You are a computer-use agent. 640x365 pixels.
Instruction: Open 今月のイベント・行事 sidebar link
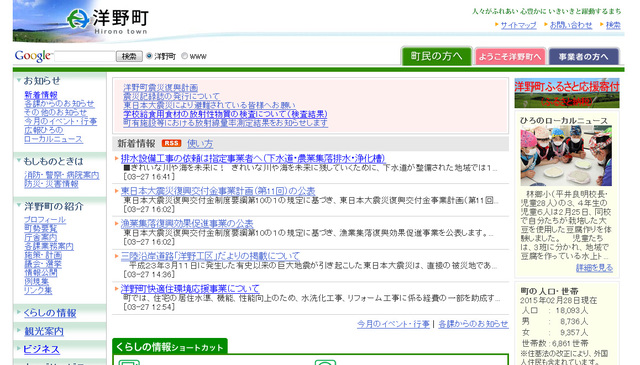tap(60, 121)
